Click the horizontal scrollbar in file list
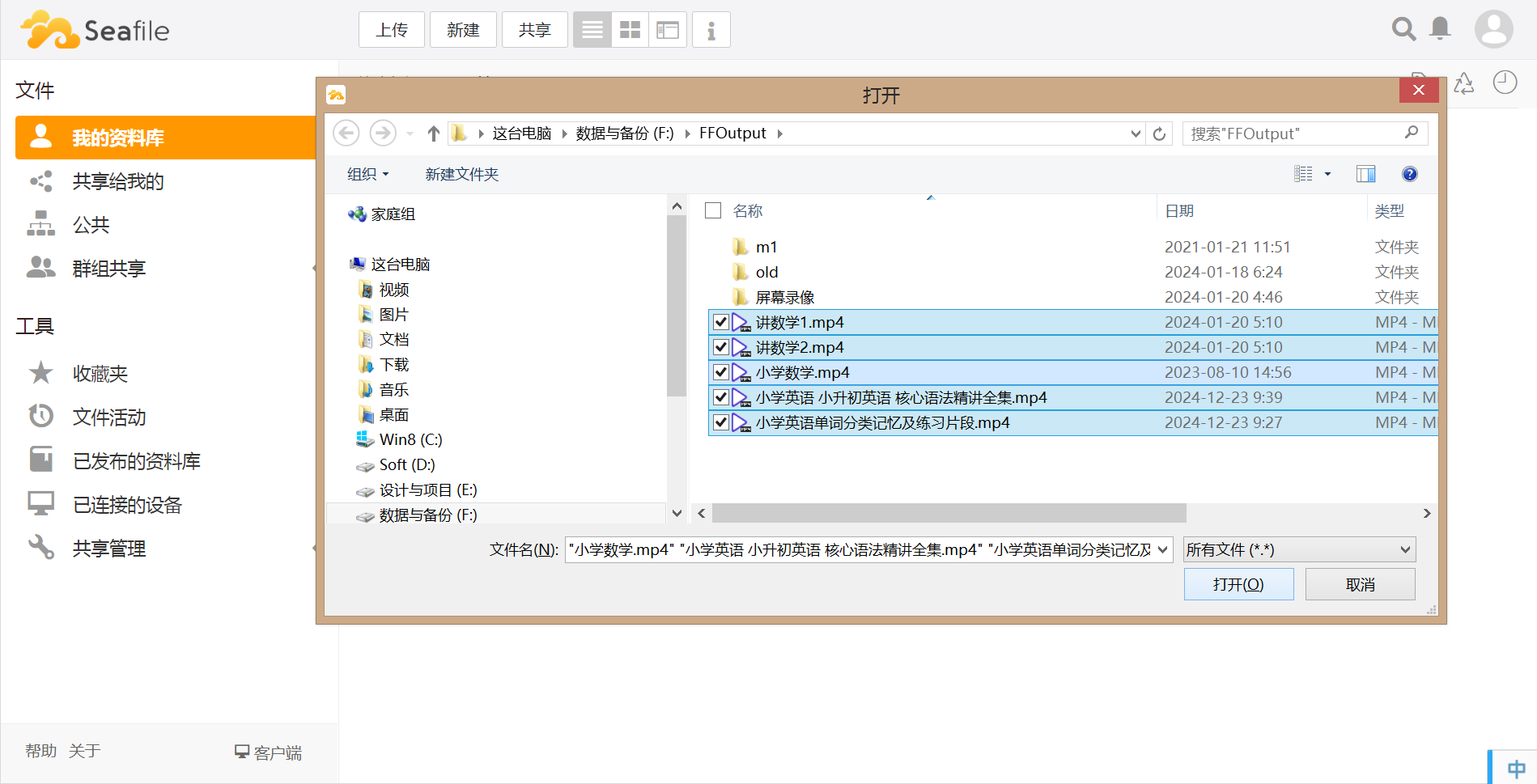This screenshot has height=784, width=1537. [x=949, y=514]
